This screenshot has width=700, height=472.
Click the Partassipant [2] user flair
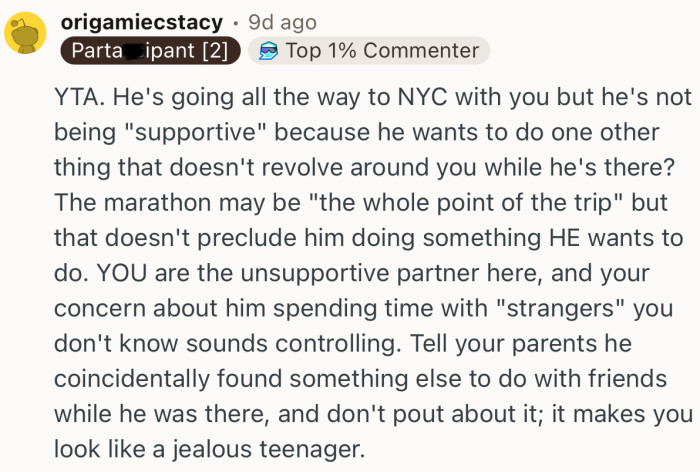[x=149, y=50]
